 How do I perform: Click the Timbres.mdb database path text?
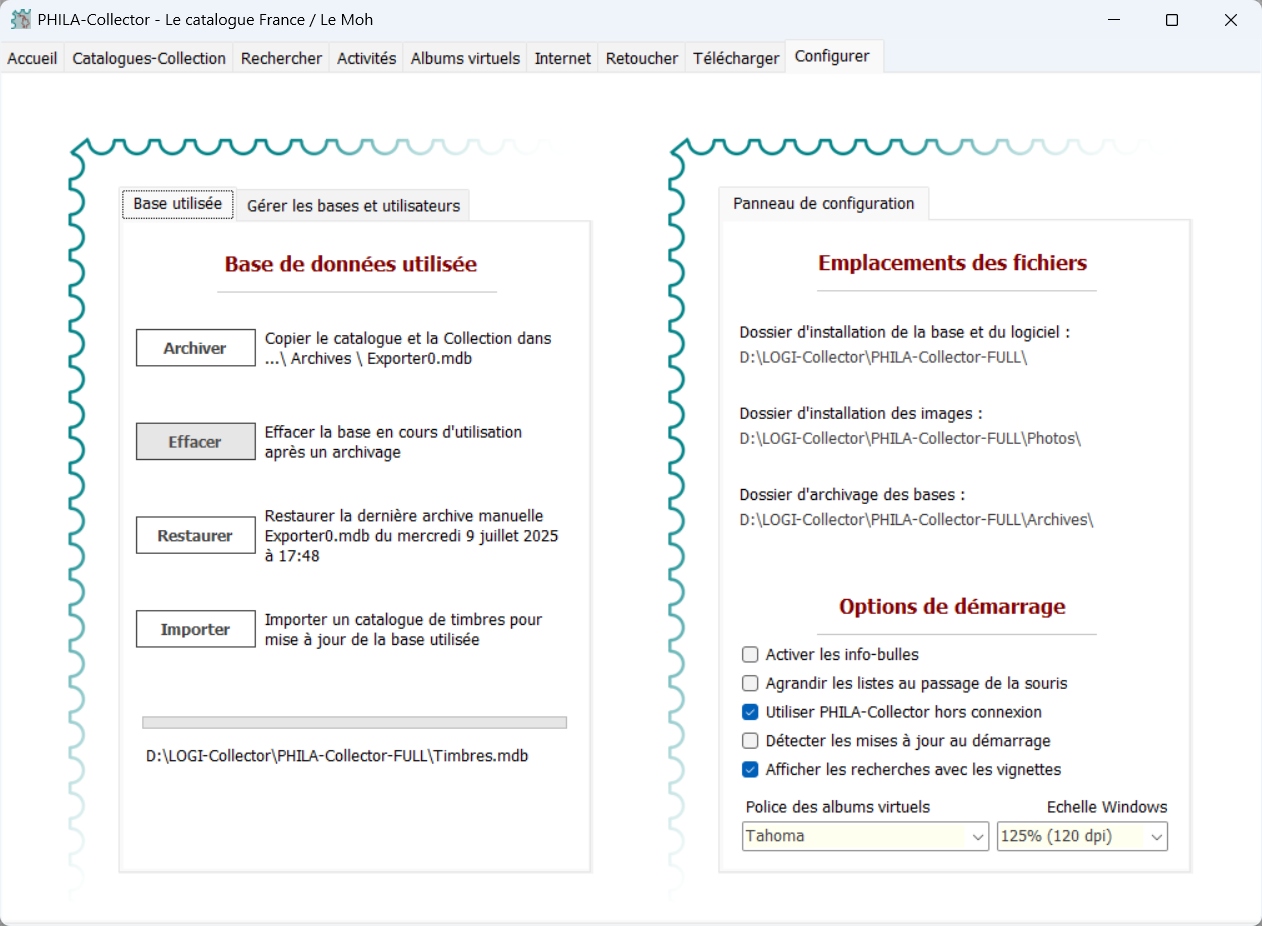[337, 756]
